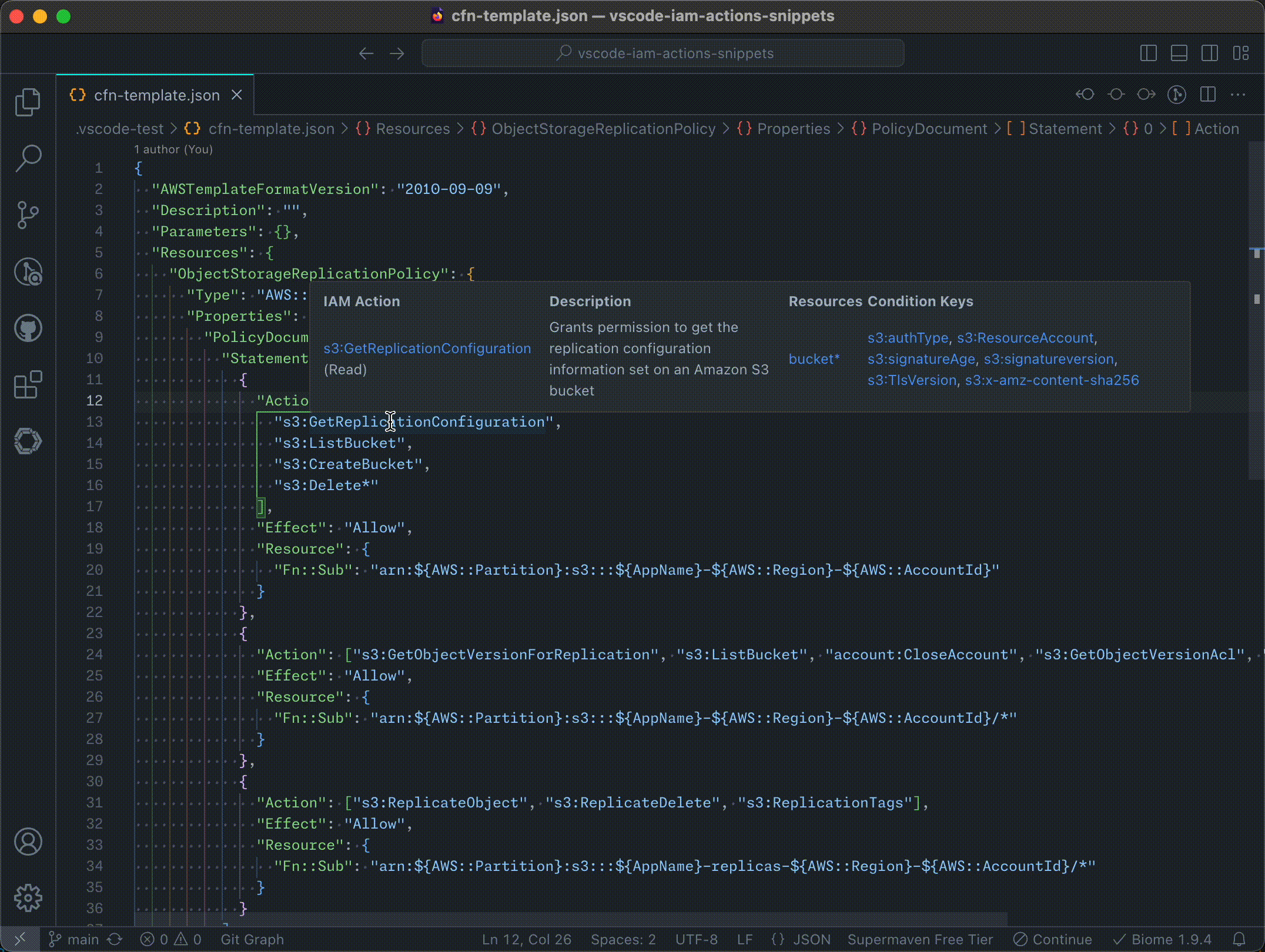Open the Source Control view
Screen dimensions: 1265x952
click(28, 215)
